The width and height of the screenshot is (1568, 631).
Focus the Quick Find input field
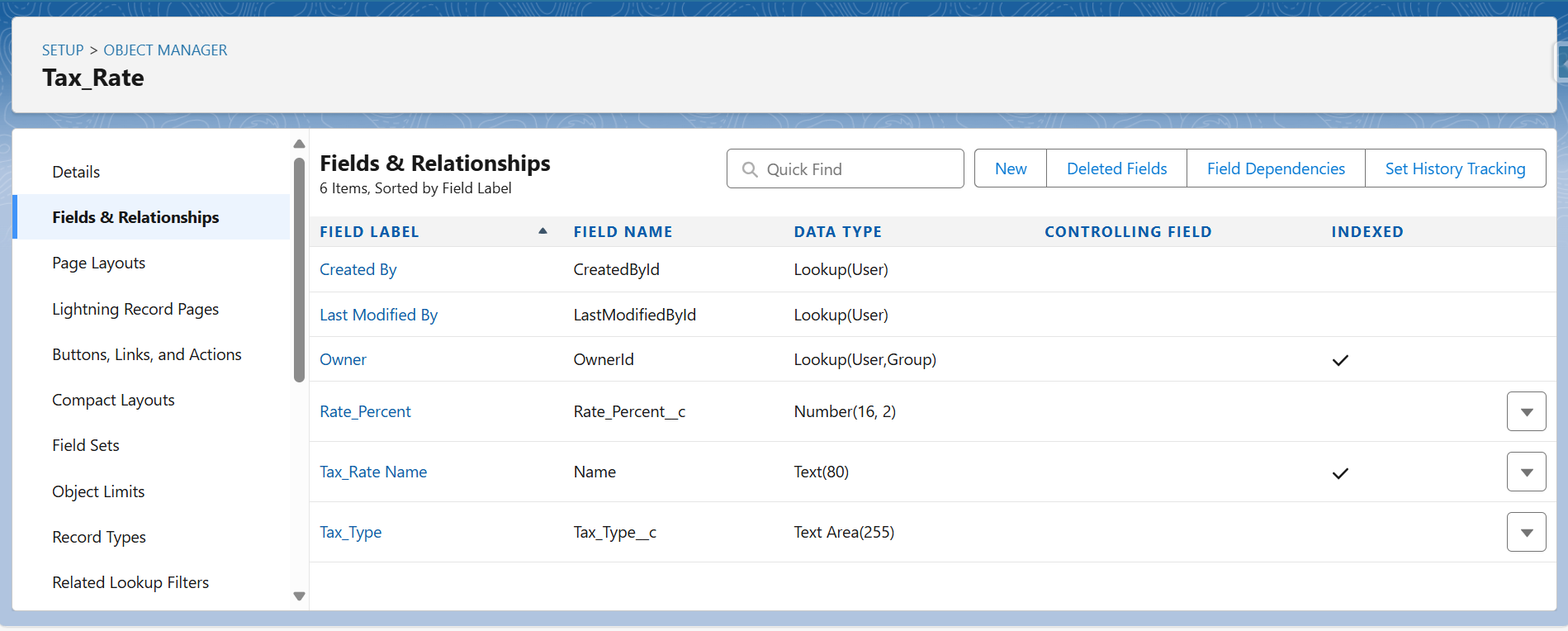(x=845, y=168)
